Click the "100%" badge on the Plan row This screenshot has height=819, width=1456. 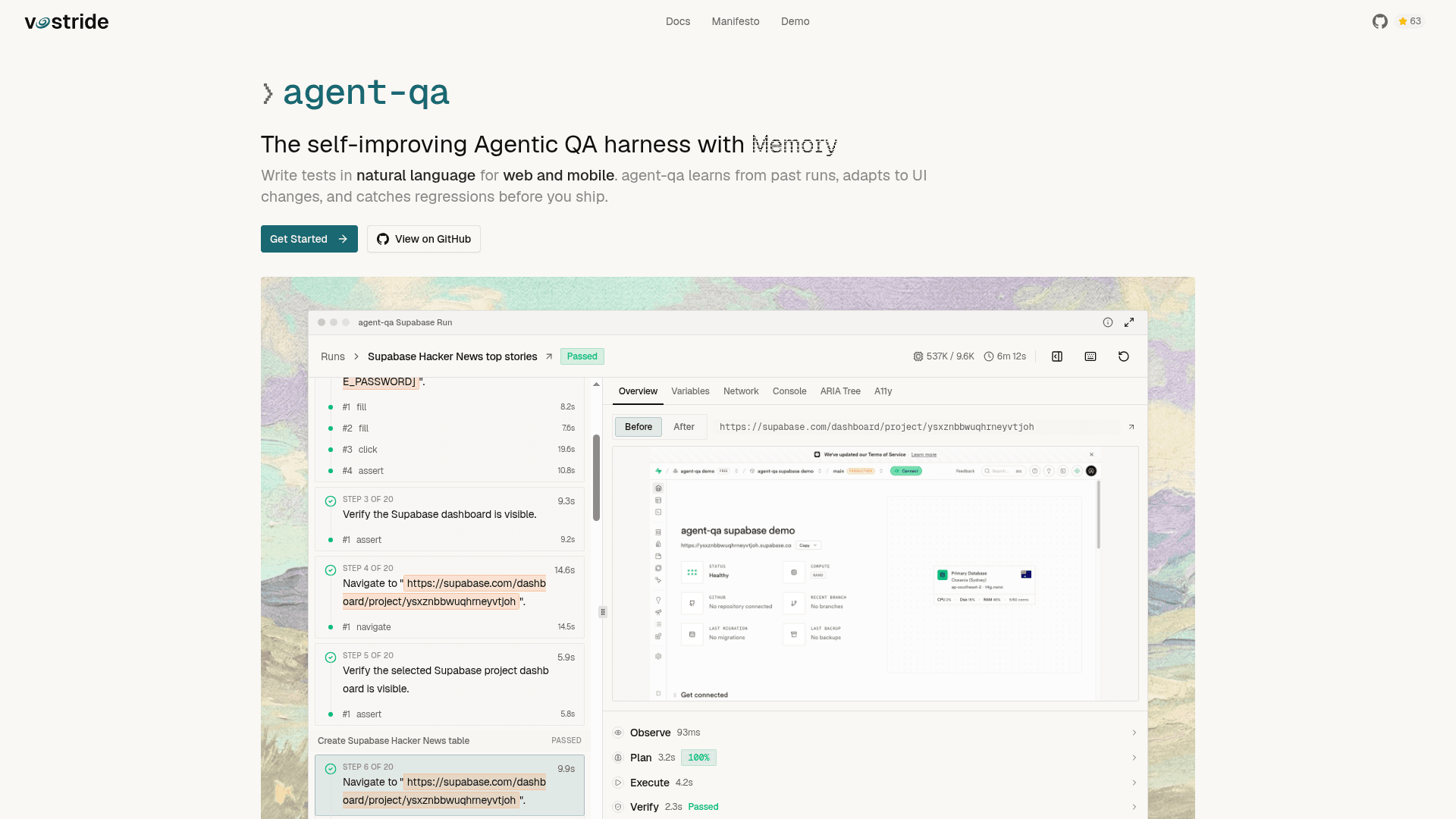(698, 758)
